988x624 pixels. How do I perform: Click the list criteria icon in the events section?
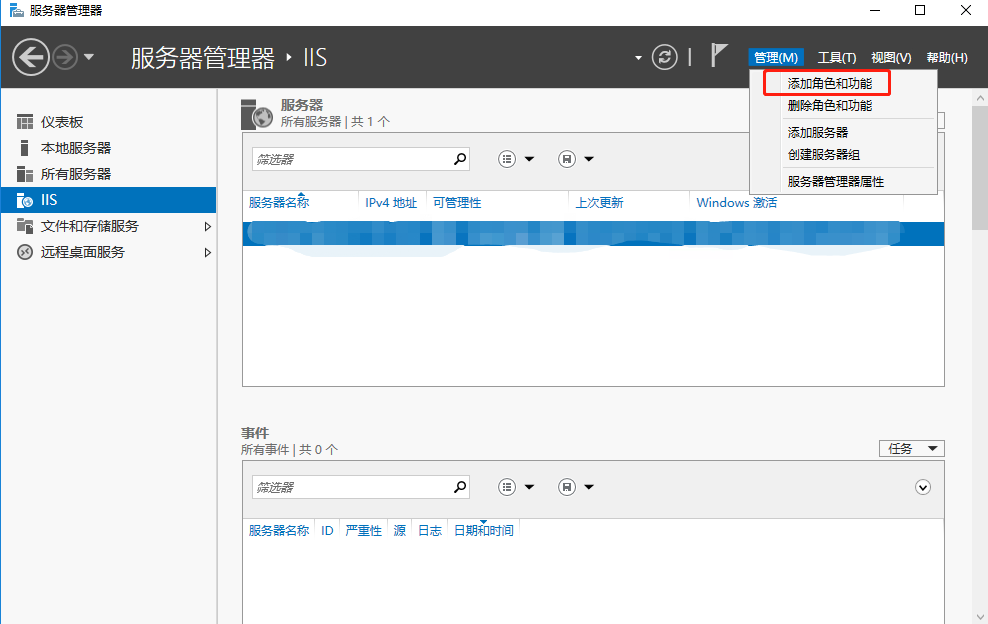pyautogui.click(x=507, y=487)
